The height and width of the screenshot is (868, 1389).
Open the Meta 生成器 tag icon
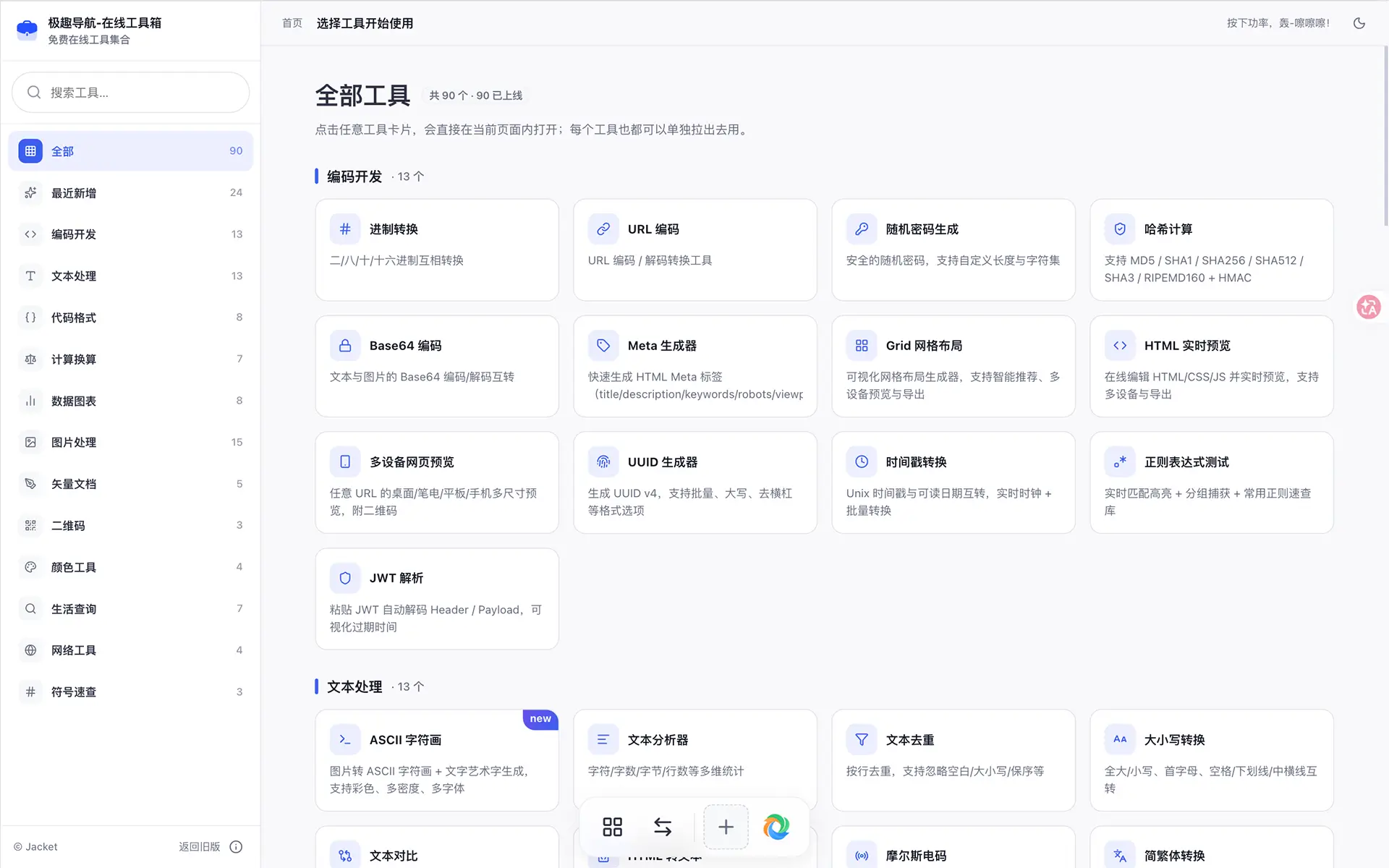[x=603, y=346]
